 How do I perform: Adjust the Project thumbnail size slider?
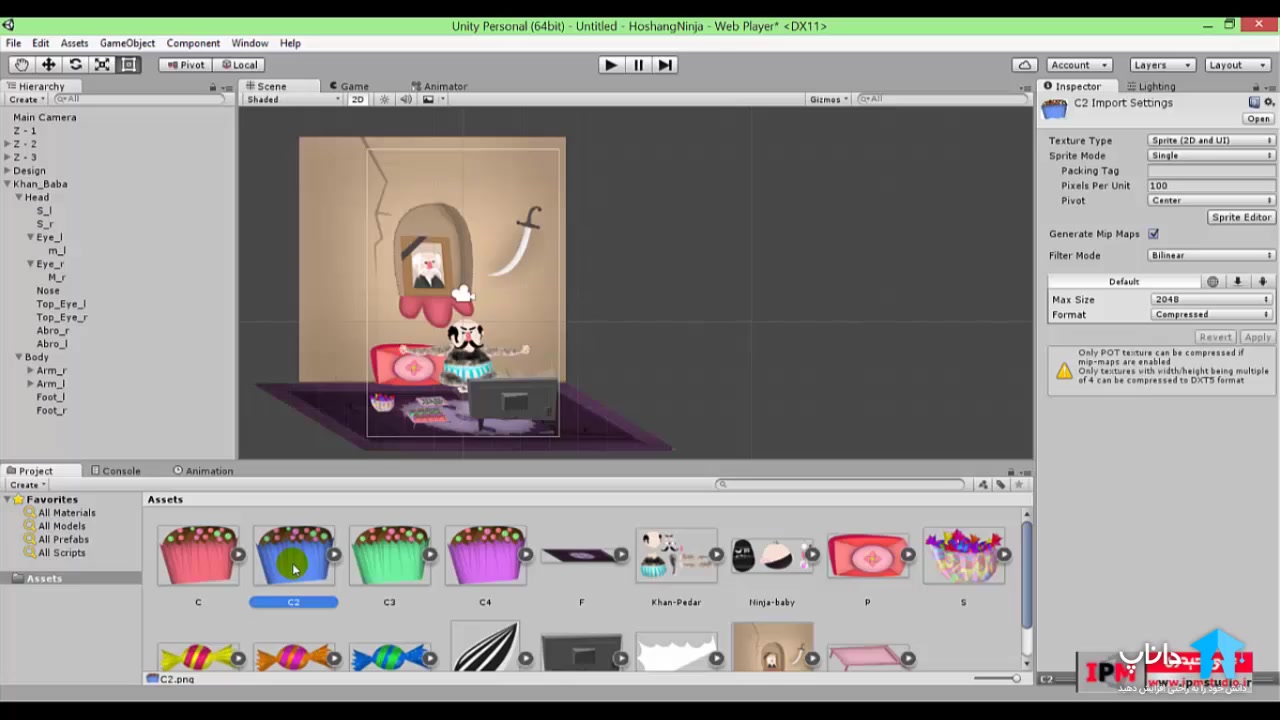(x=998, y=679)
